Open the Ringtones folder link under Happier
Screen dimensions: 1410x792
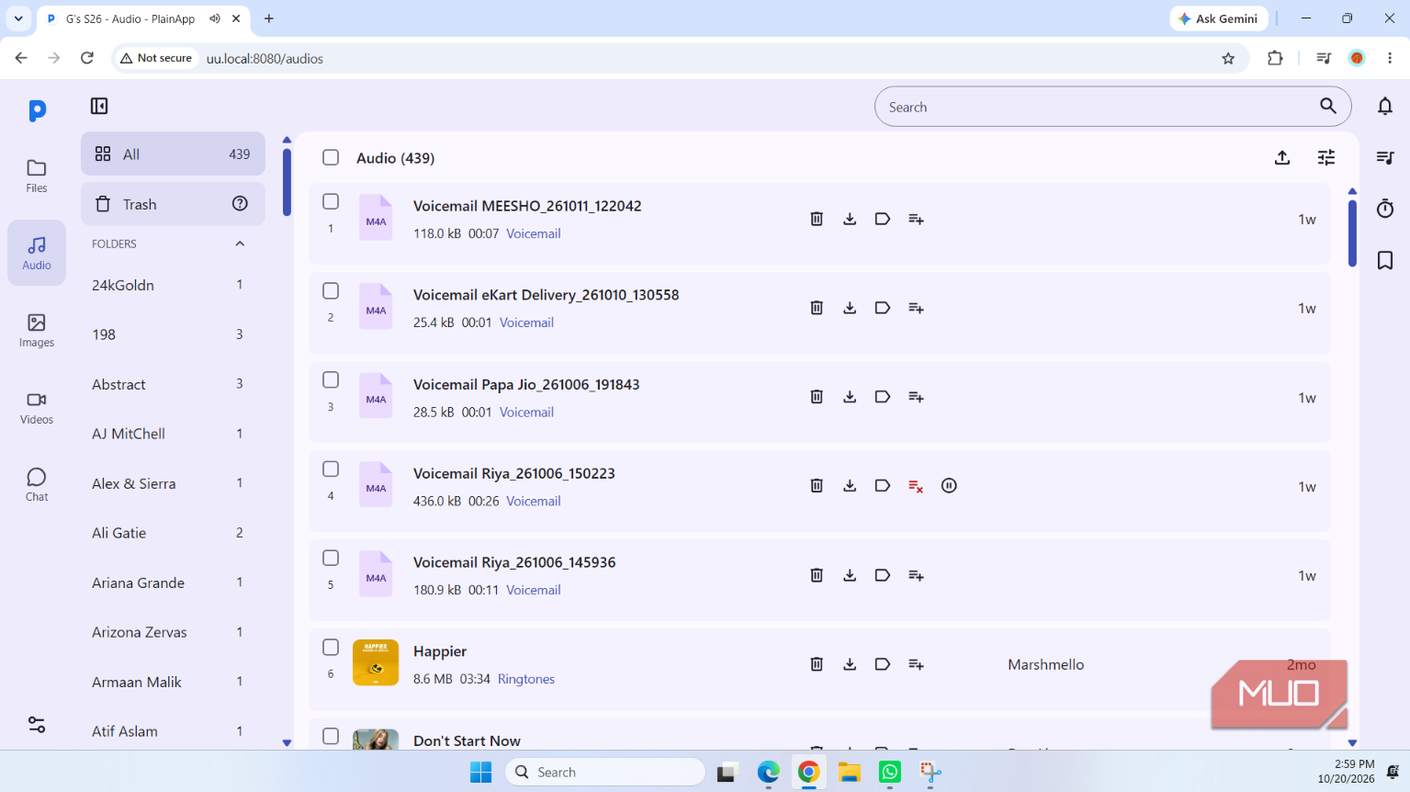tap(526, 679)
